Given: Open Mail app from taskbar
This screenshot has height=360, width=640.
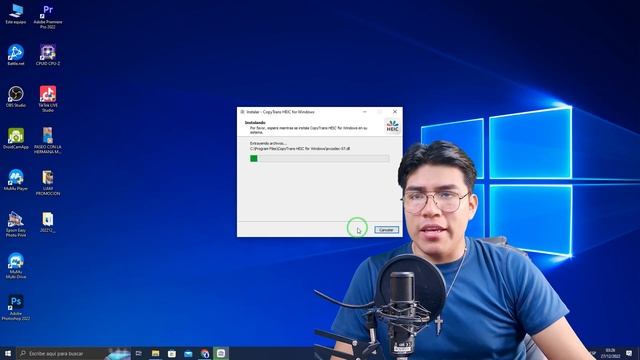Looking at the screenshot, I should coord(188,353).
